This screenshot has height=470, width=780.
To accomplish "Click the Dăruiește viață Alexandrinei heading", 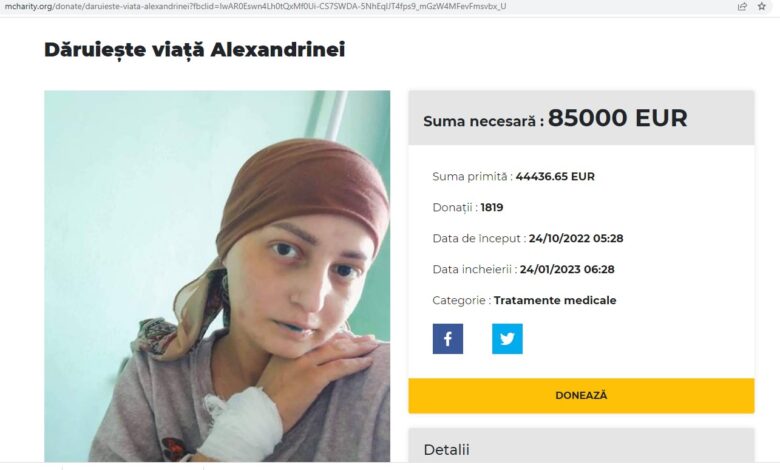I will tap(195, 50).
